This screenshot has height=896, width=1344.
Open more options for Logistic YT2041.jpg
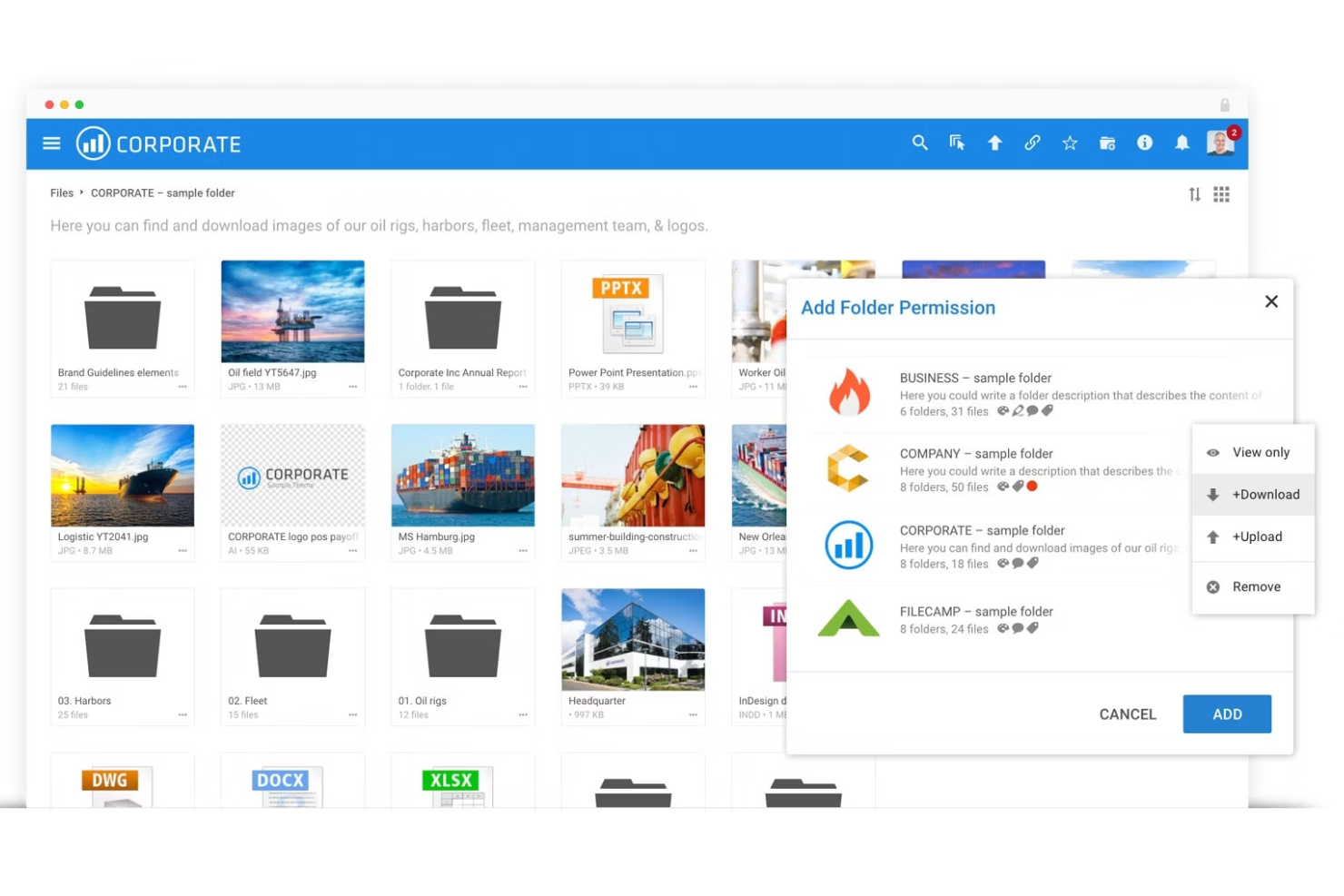pos(183,551)
